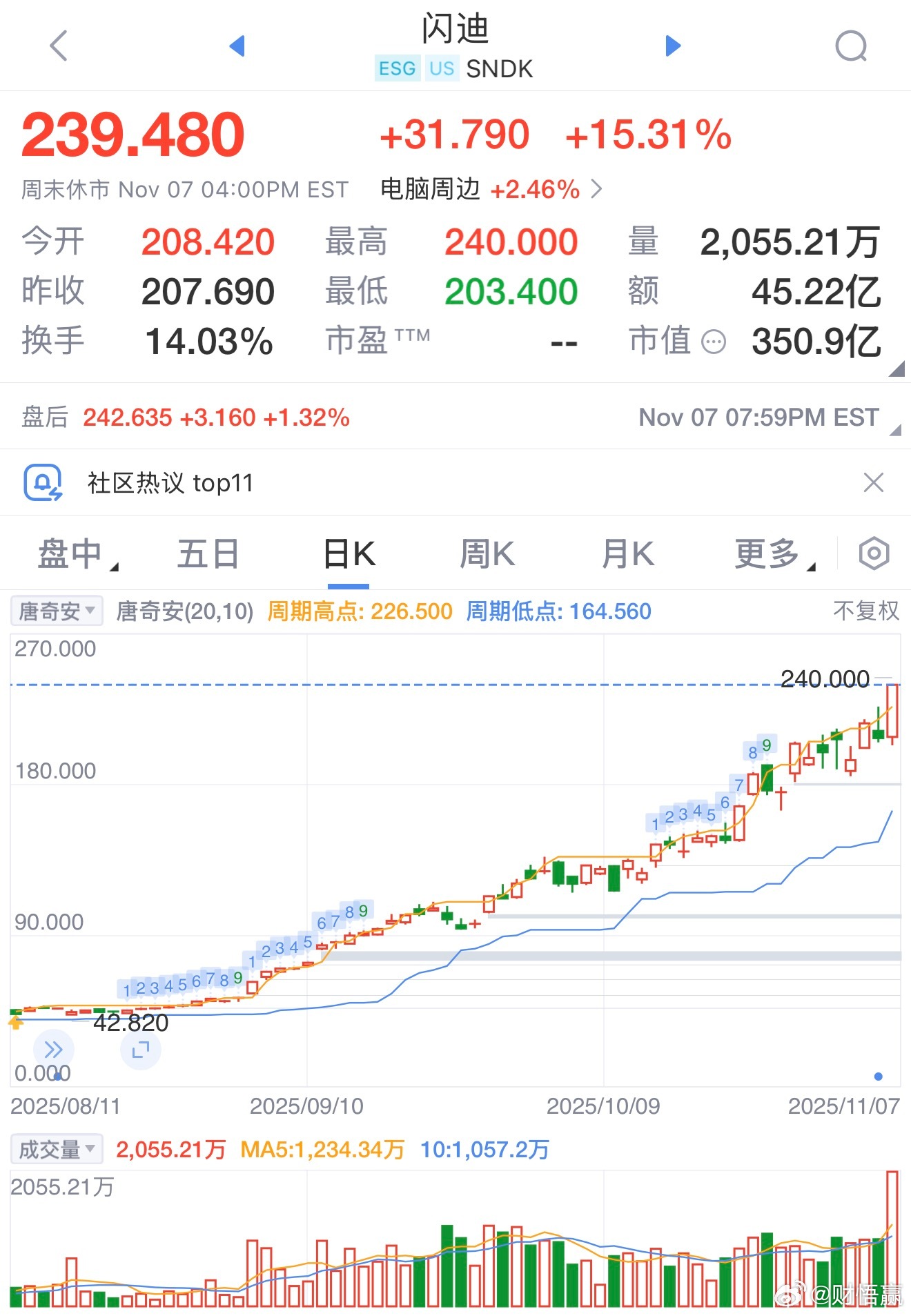
Task: Open 社区热议 top11 discussion
Action: coord(170,483)
